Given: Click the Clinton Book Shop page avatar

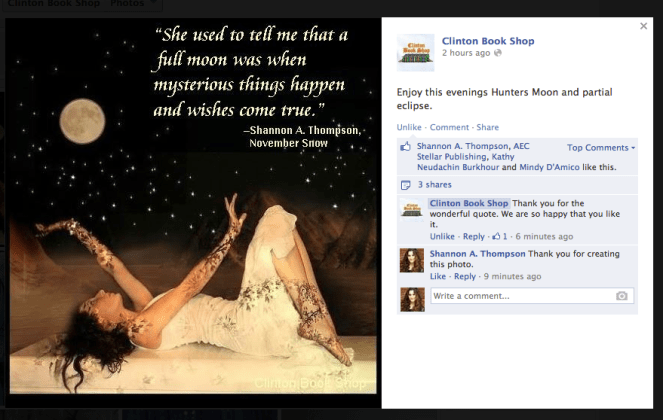Looking at the screenshot, I should click(x=415, y=53).
